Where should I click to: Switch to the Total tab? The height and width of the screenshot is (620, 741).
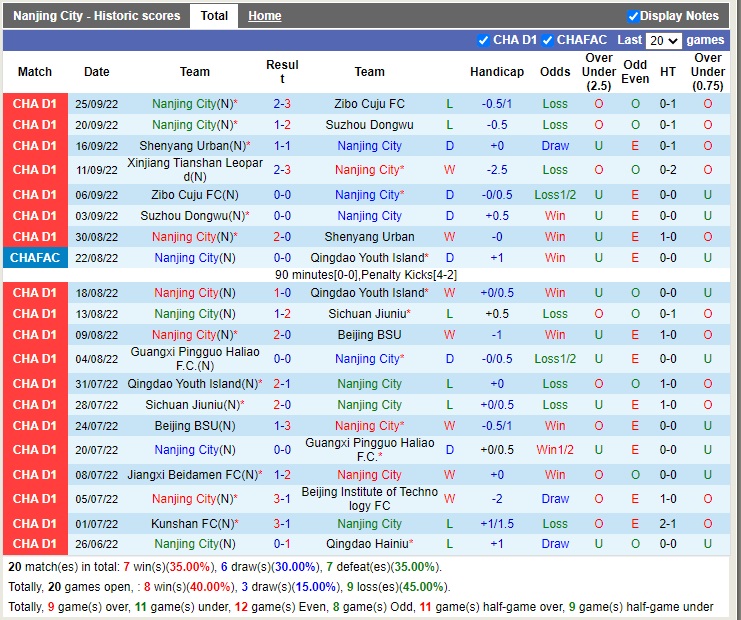coord(214,16)
